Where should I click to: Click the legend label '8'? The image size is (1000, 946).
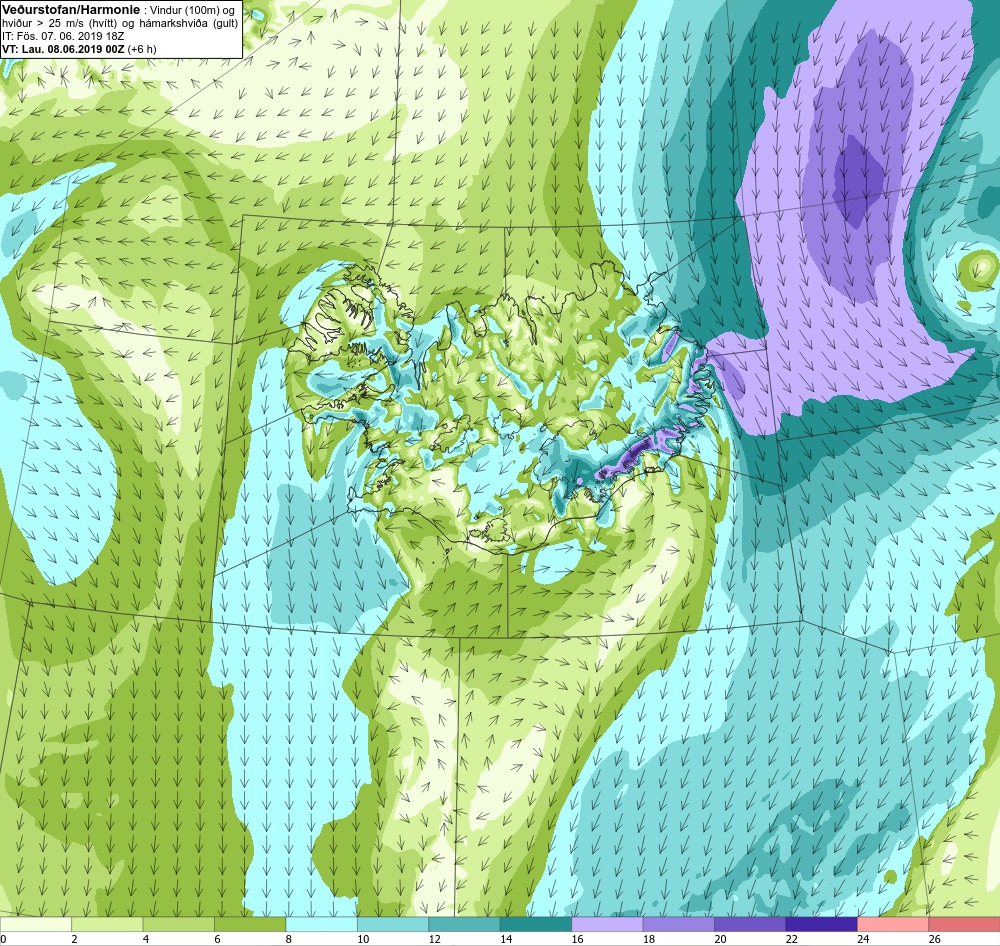(x=289, y=938)
